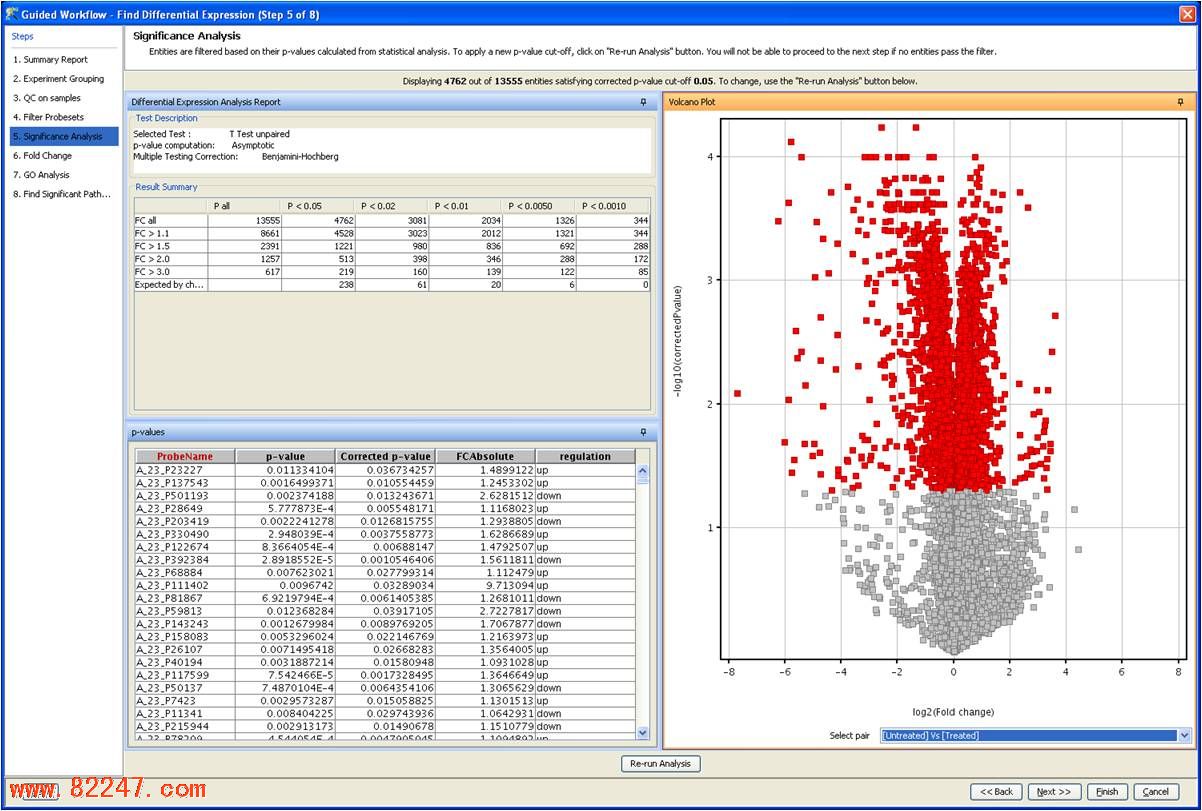Select probe row A_23_P68884
Viewport: 1202px width, 811px height.
point(385,573)
